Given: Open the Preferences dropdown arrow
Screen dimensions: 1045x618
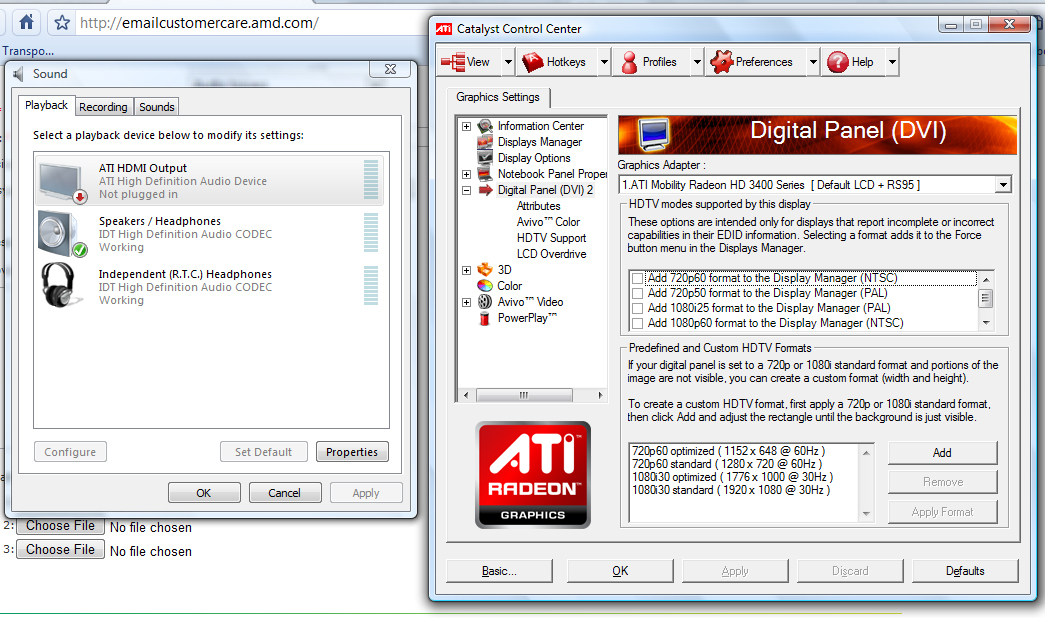Looking at the screenshot, I should point(813,62).
